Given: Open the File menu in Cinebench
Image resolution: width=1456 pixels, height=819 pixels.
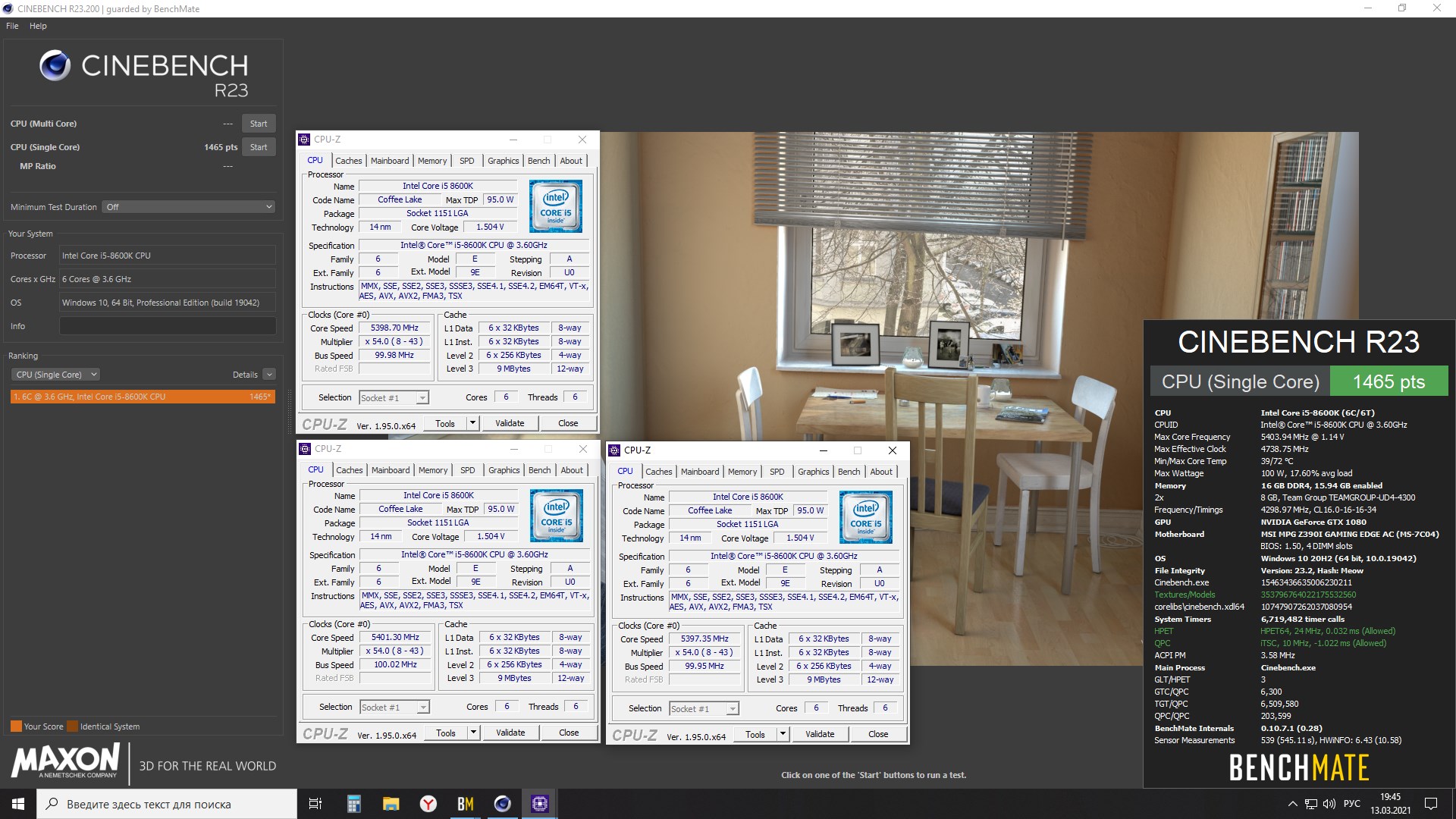Looking at the screenshot, I should [x=12, y=26].
